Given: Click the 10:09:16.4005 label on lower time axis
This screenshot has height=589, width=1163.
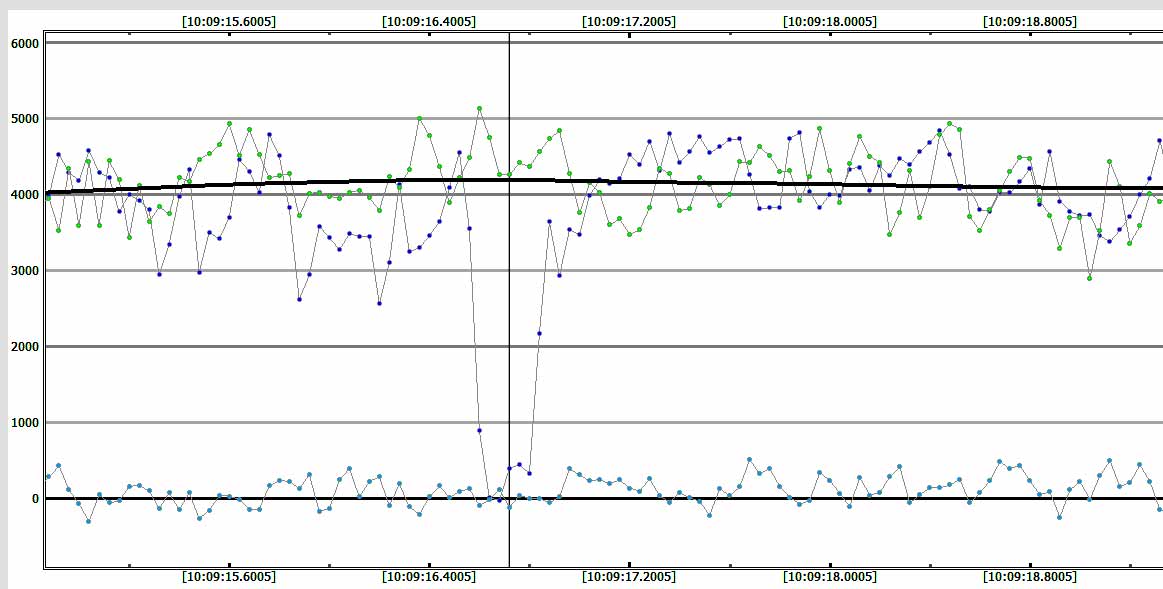Looking at the screenshot, I should [429, 576].
